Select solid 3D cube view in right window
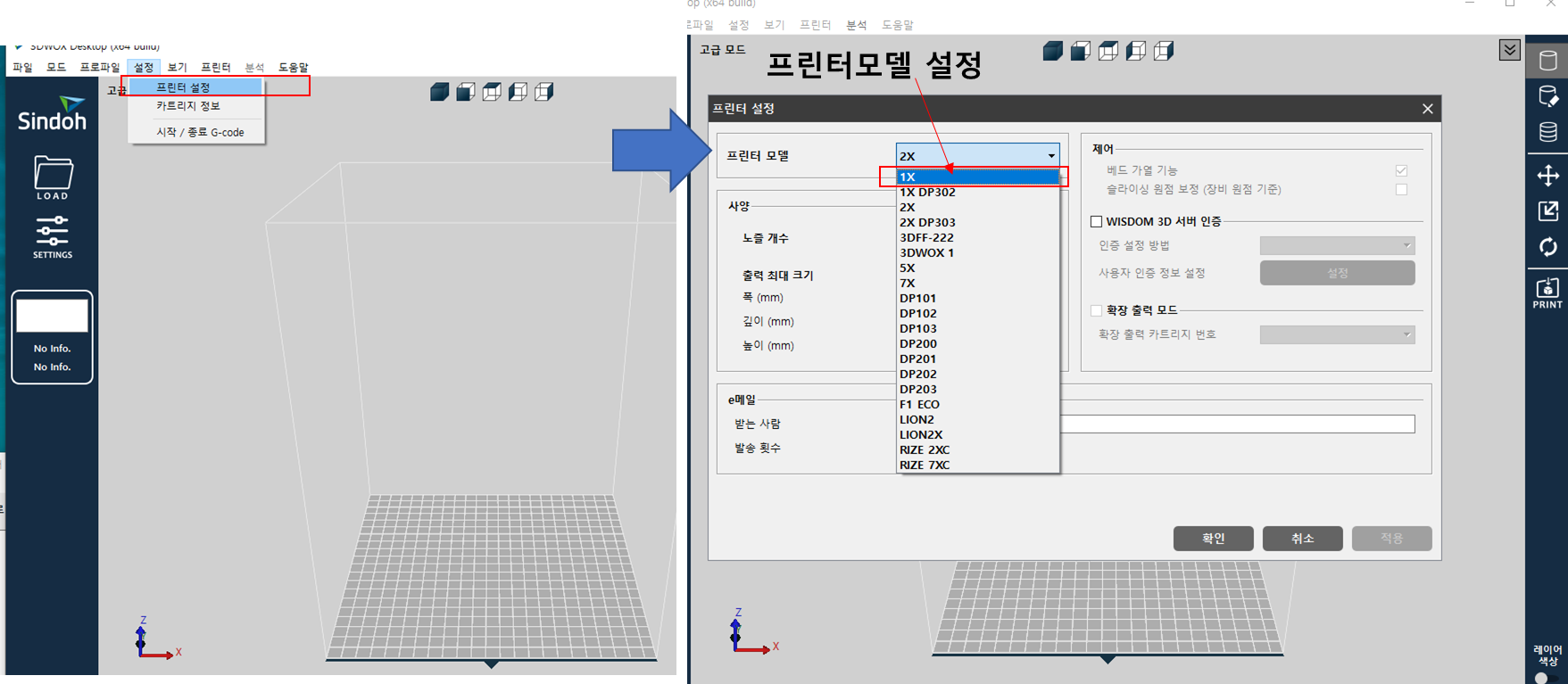 click(x=1053, y=51)
